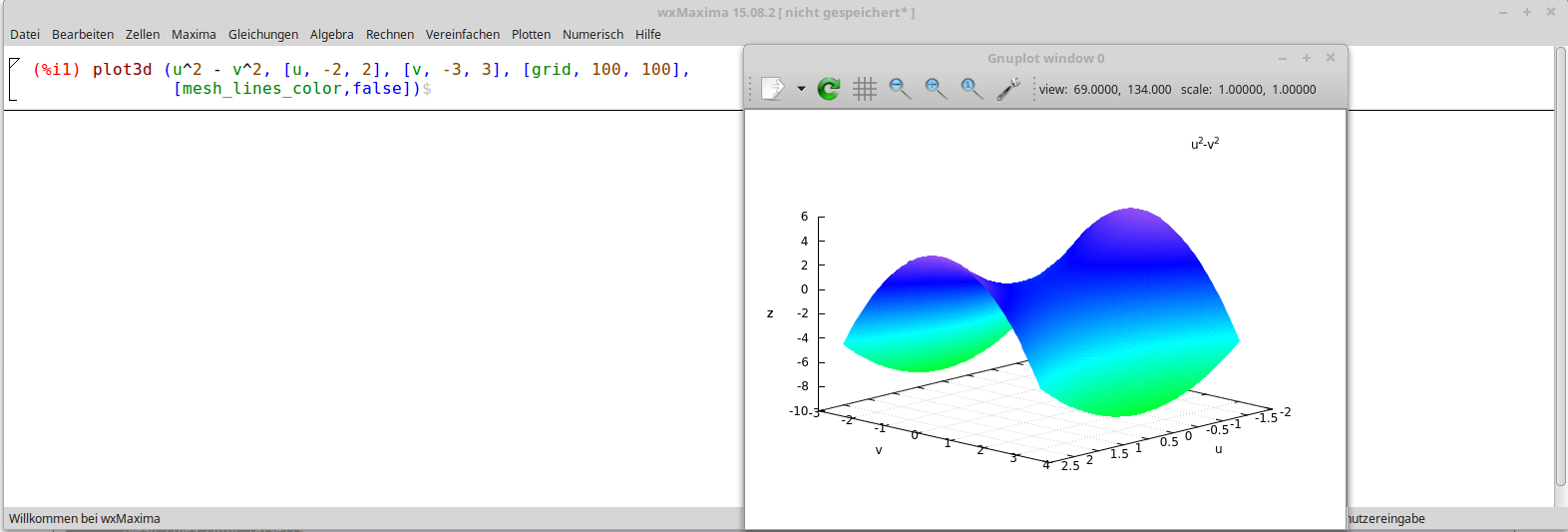Viewport: 1568px width, 532px height.
Task: Minimize the Gnuplot window
Action: (x=1283, y=58)
